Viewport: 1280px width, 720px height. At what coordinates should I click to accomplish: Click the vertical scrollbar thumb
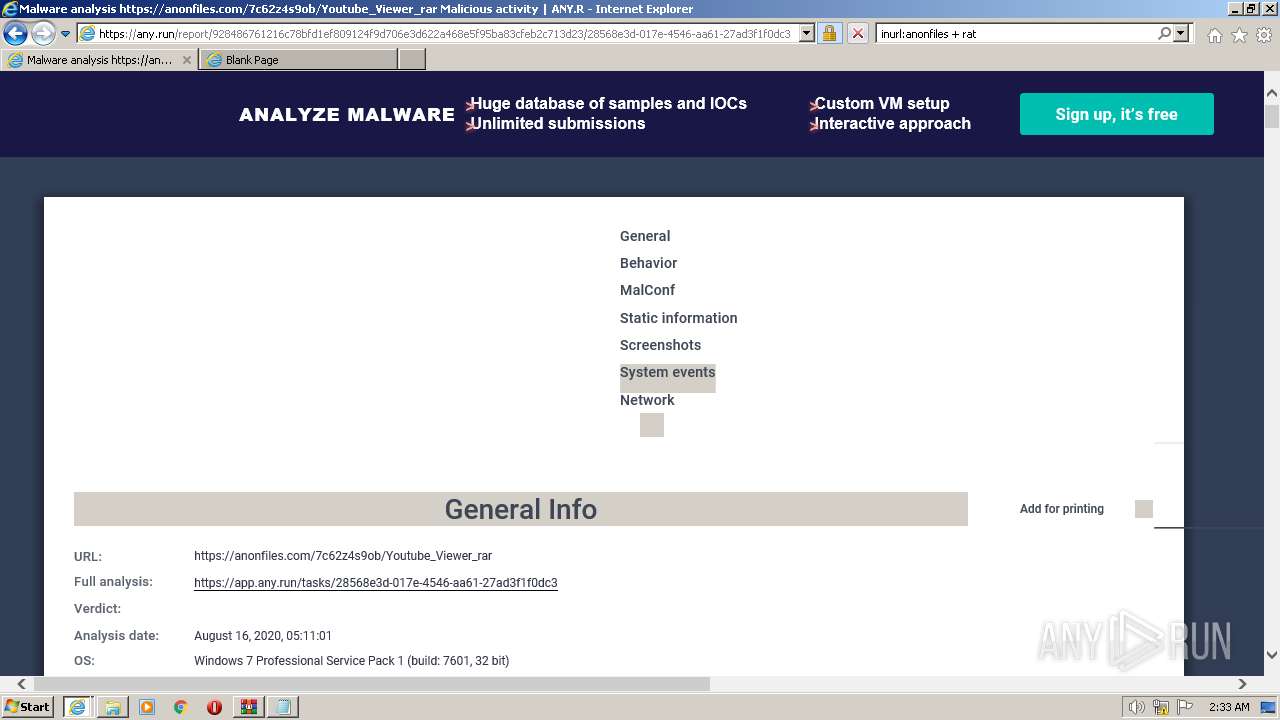[1272, 115]
